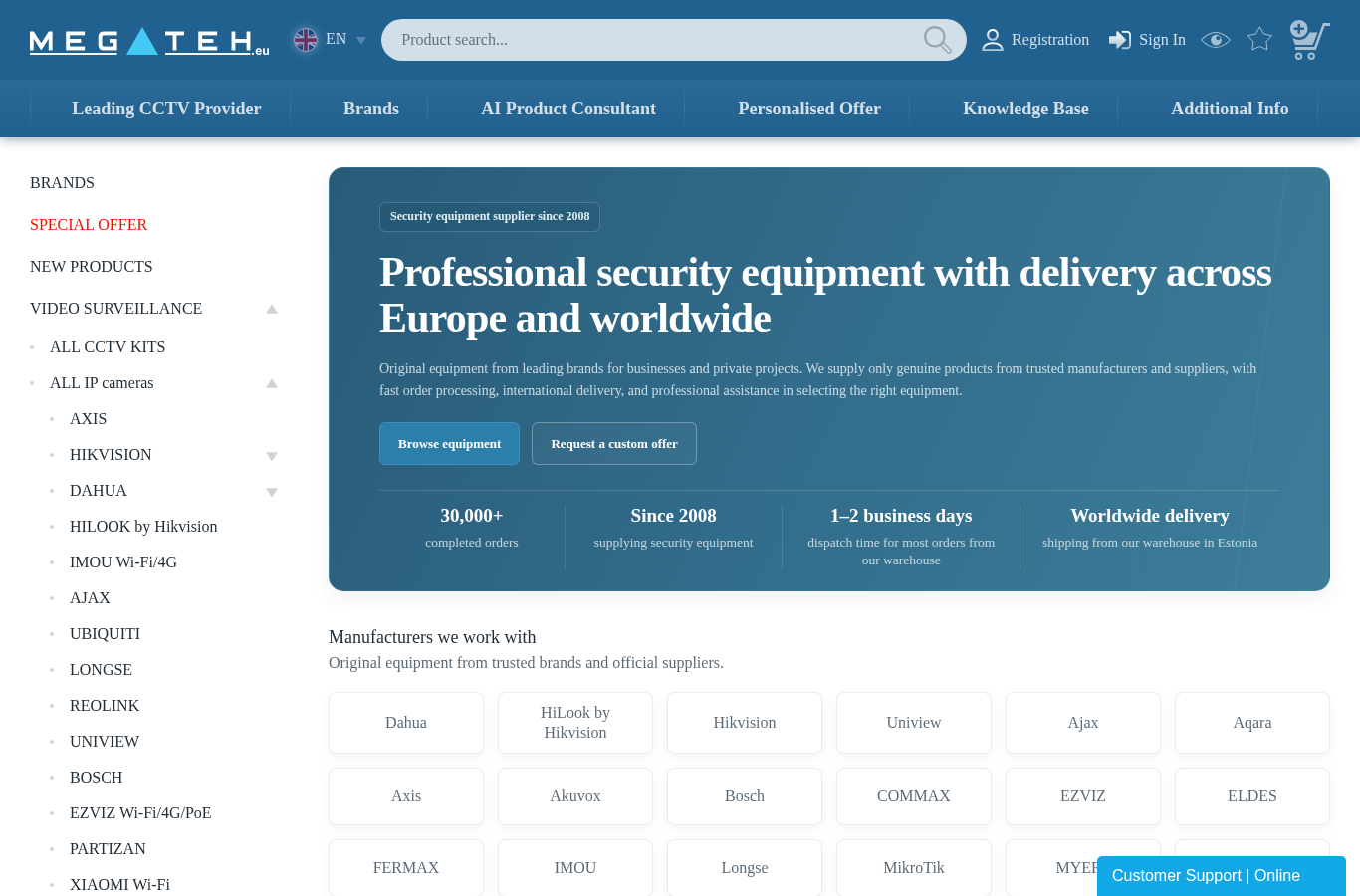This screenshot has width=1360, height=896.
Task: Select HILOOK by Hikvision sidebar item
Action: pyautogui.click(x=143, y=527)
